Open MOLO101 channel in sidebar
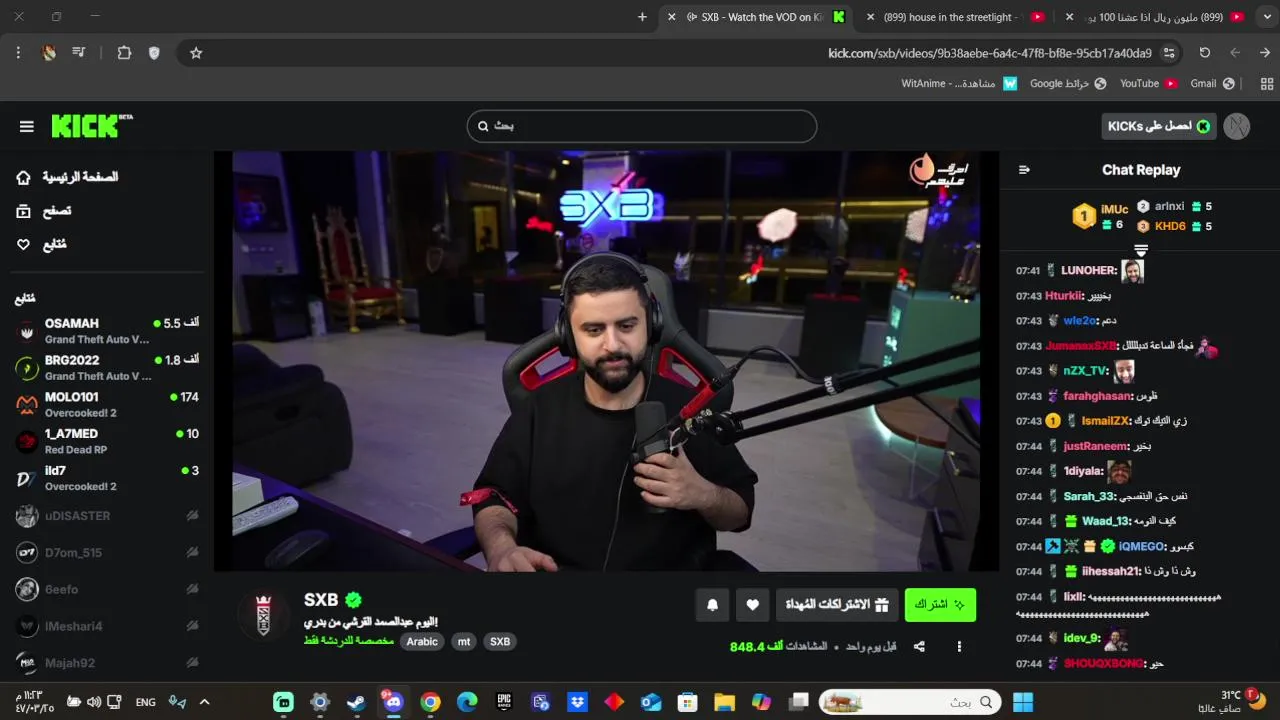This screenshot has height=720, width=1280. [x=107, y=404]
